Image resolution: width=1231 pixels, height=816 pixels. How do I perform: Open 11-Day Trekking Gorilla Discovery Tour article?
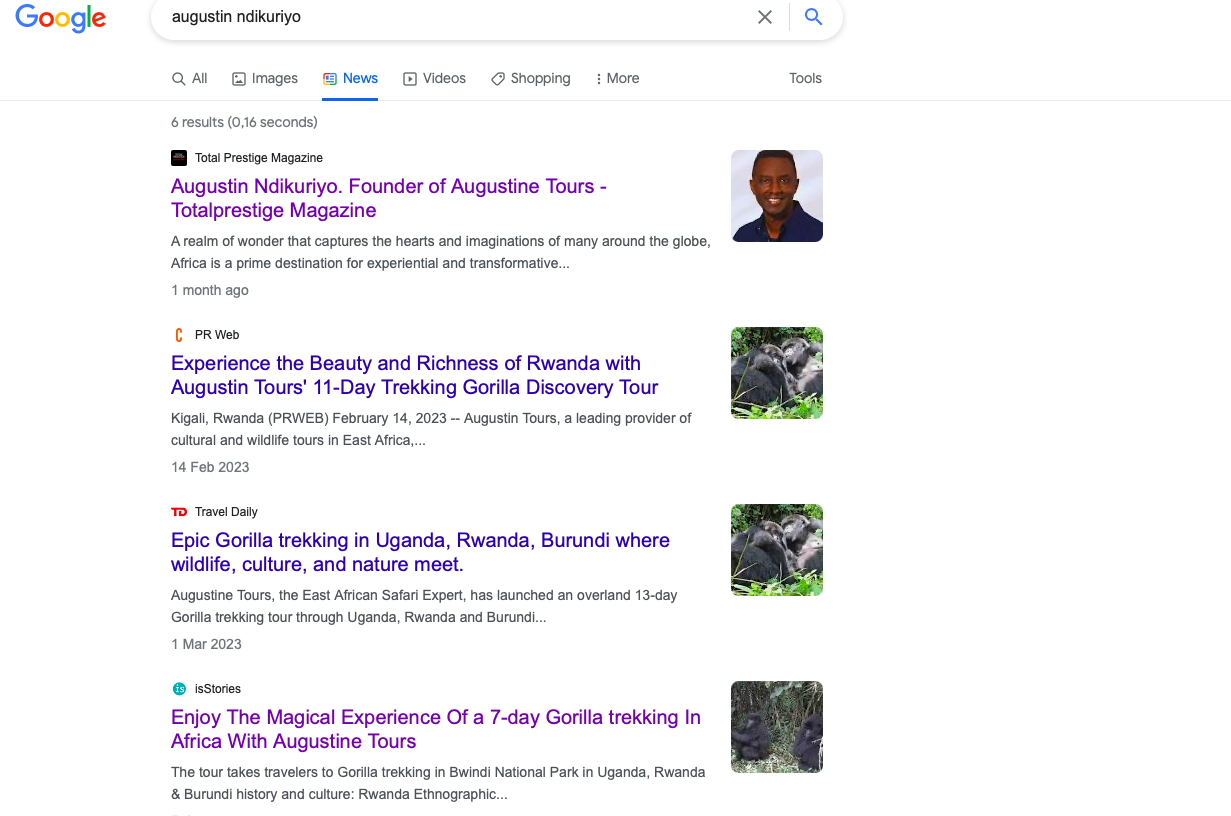pyautogui.click(x=415, y=375)
